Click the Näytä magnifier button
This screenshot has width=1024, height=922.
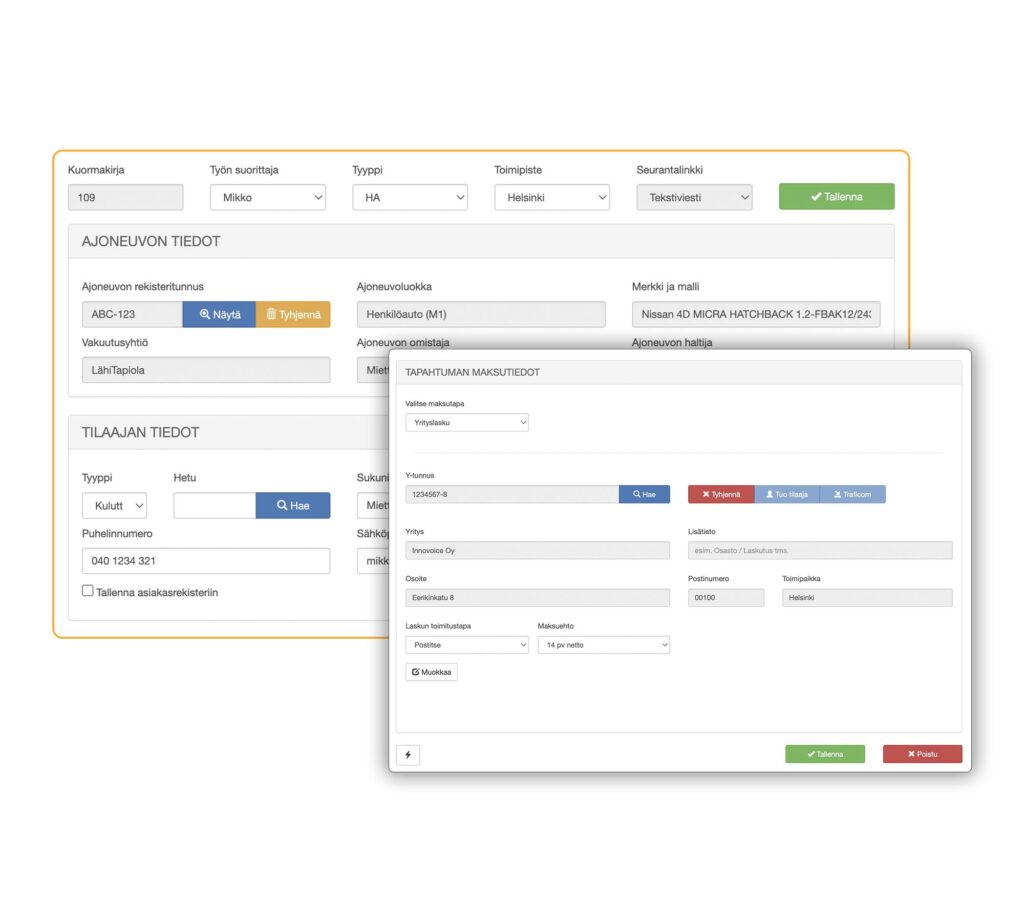coord(219,314)
